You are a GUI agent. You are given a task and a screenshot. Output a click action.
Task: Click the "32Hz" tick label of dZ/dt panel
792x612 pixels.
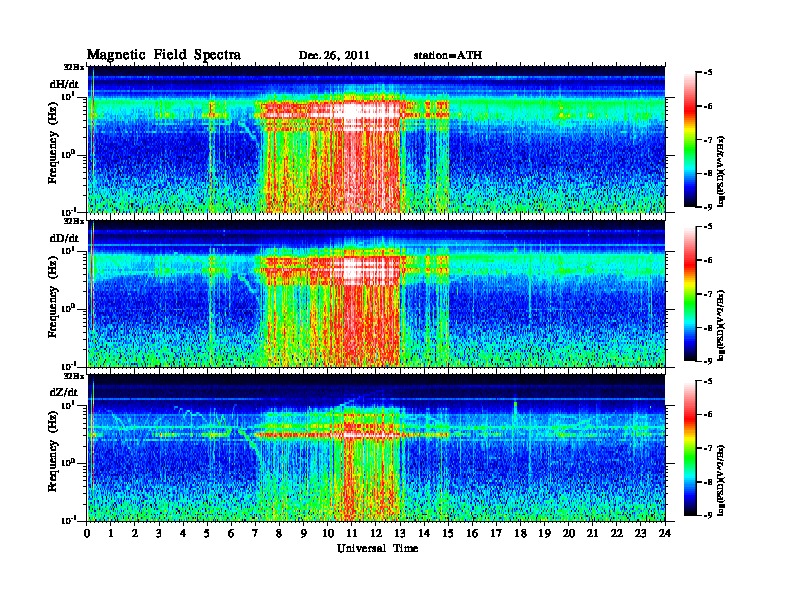tap(74, 376)
